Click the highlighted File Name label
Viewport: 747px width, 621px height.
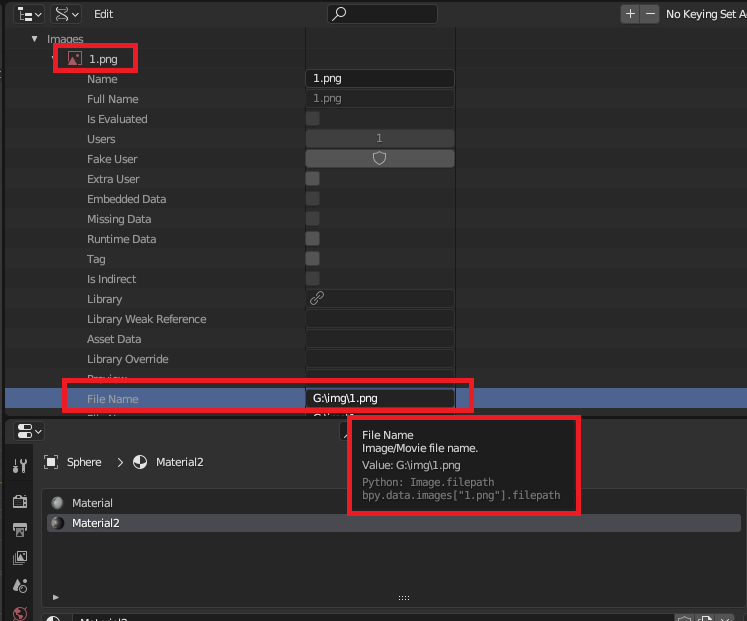pos(112,399)
